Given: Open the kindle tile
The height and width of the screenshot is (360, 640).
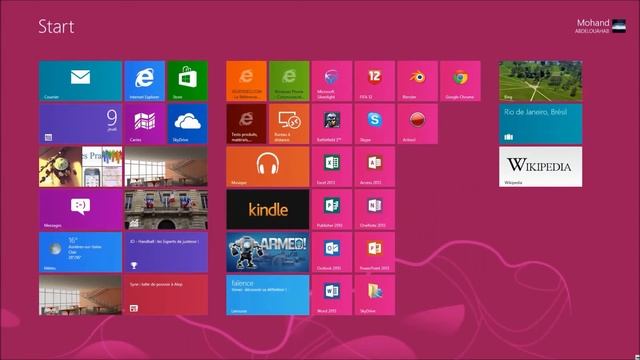Looking at the screenshot, I should (268, 209).
